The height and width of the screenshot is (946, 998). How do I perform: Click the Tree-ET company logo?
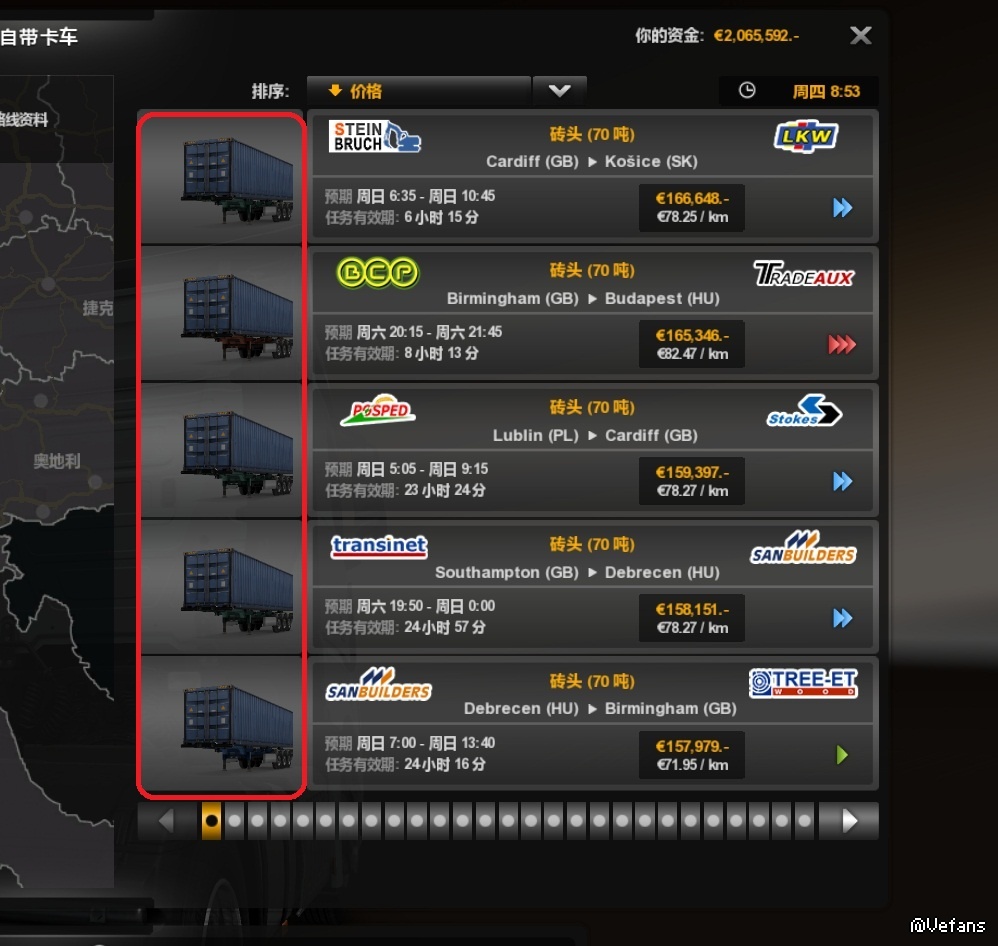[803, 683]
